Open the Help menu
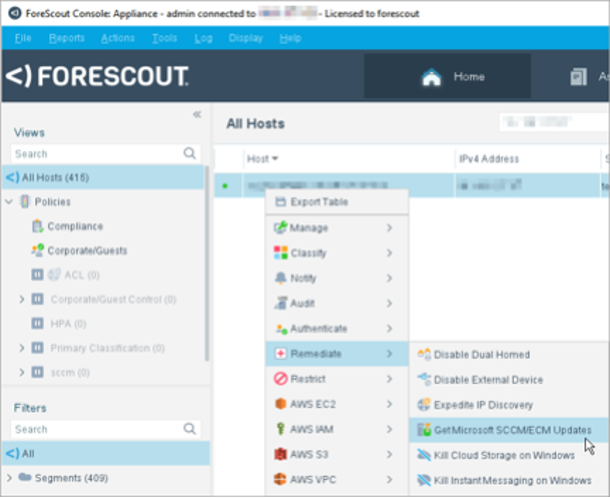This screenshot has width=610, height=498. coord(290,38)
